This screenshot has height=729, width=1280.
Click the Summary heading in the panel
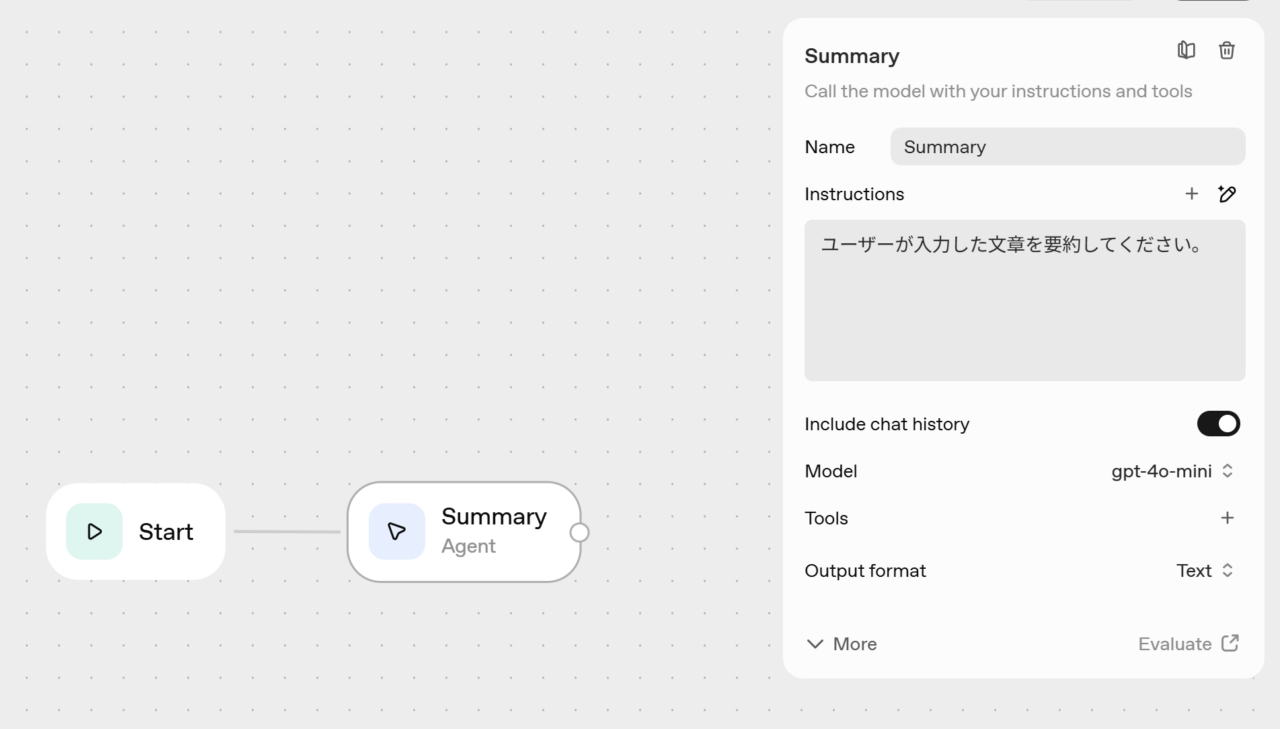coord(851,56)
